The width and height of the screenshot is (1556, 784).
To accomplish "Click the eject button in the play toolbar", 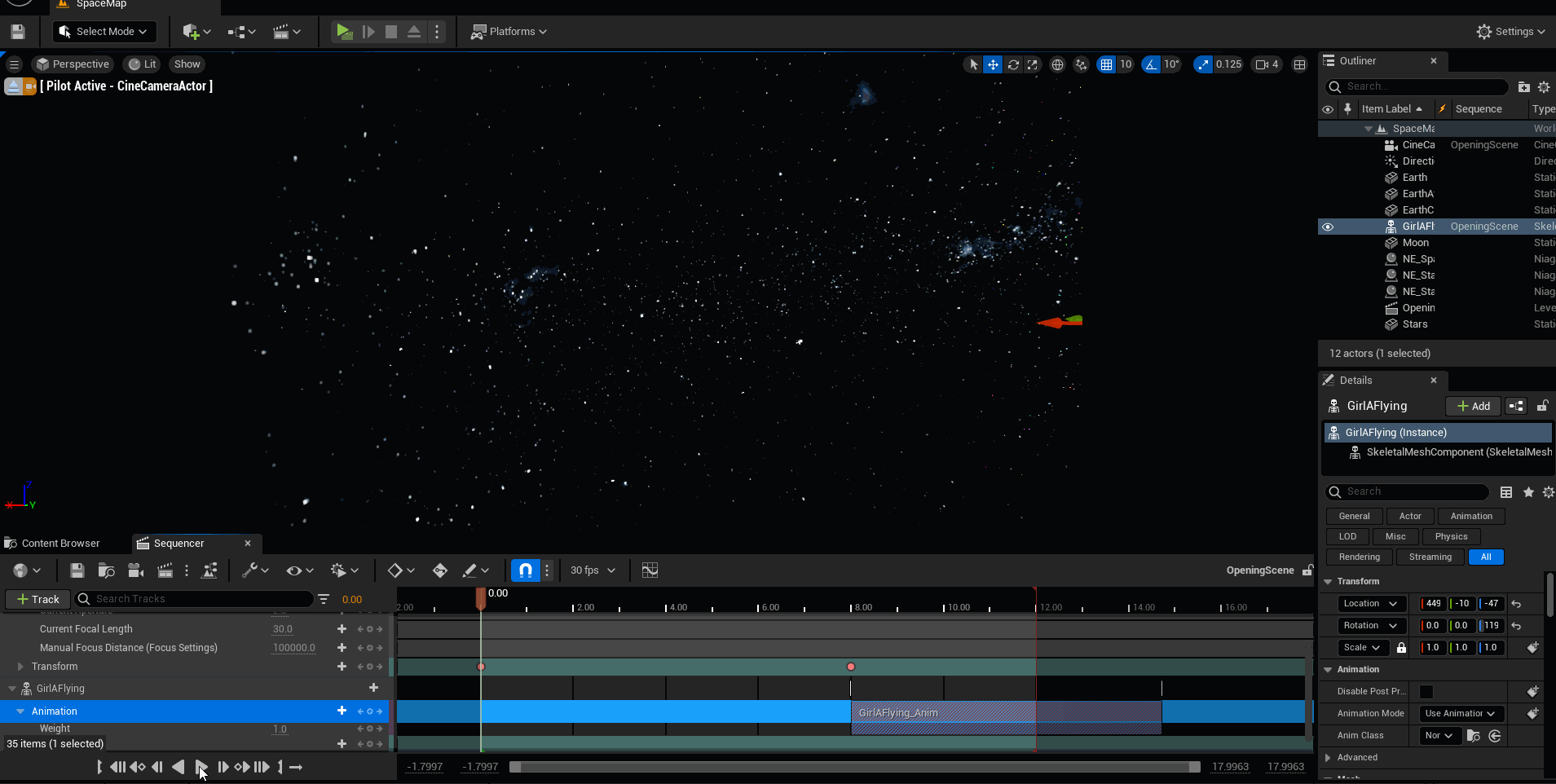I will (414, 32).
